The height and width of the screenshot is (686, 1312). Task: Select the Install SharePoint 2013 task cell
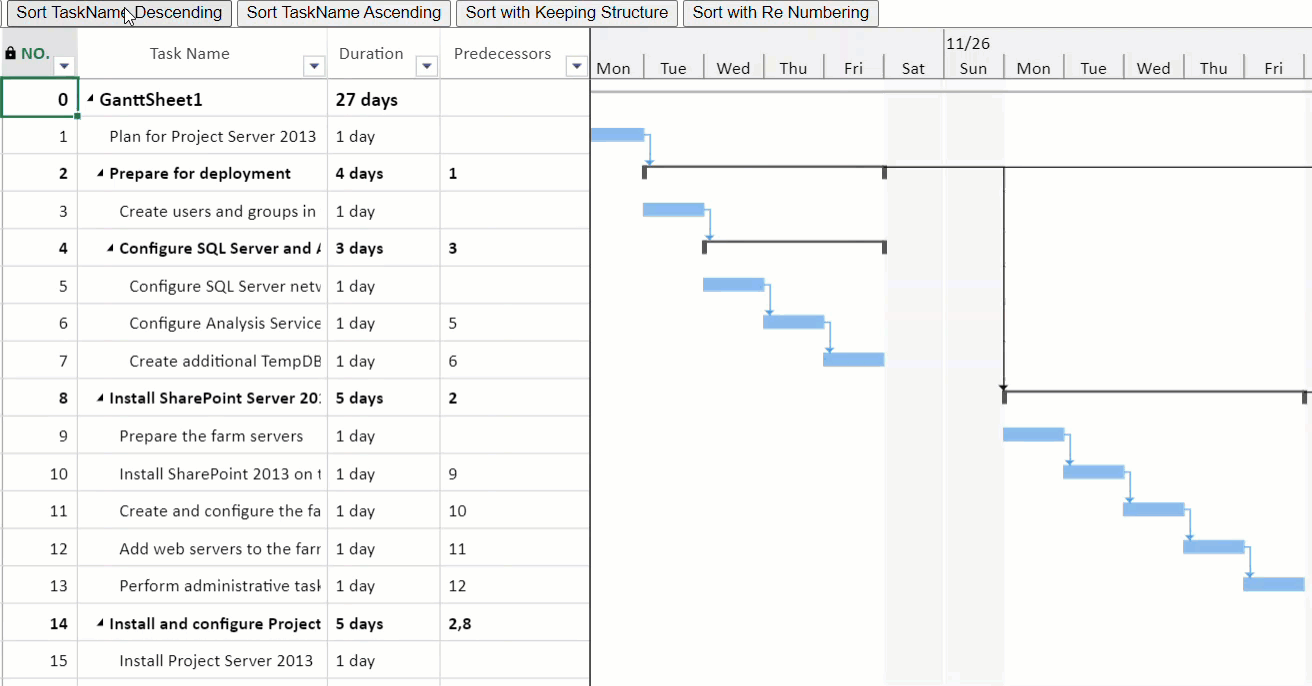click(202, 474)
